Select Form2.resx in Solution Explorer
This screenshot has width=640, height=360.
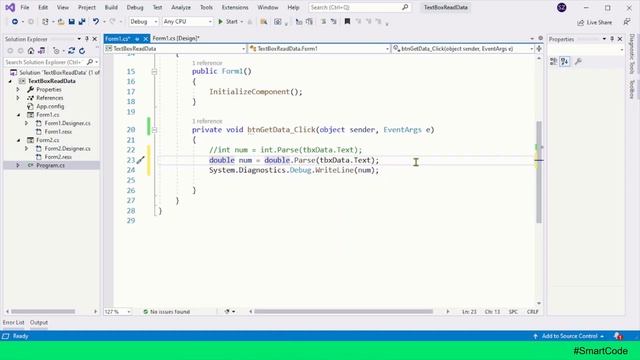click(x=58, y=157)
